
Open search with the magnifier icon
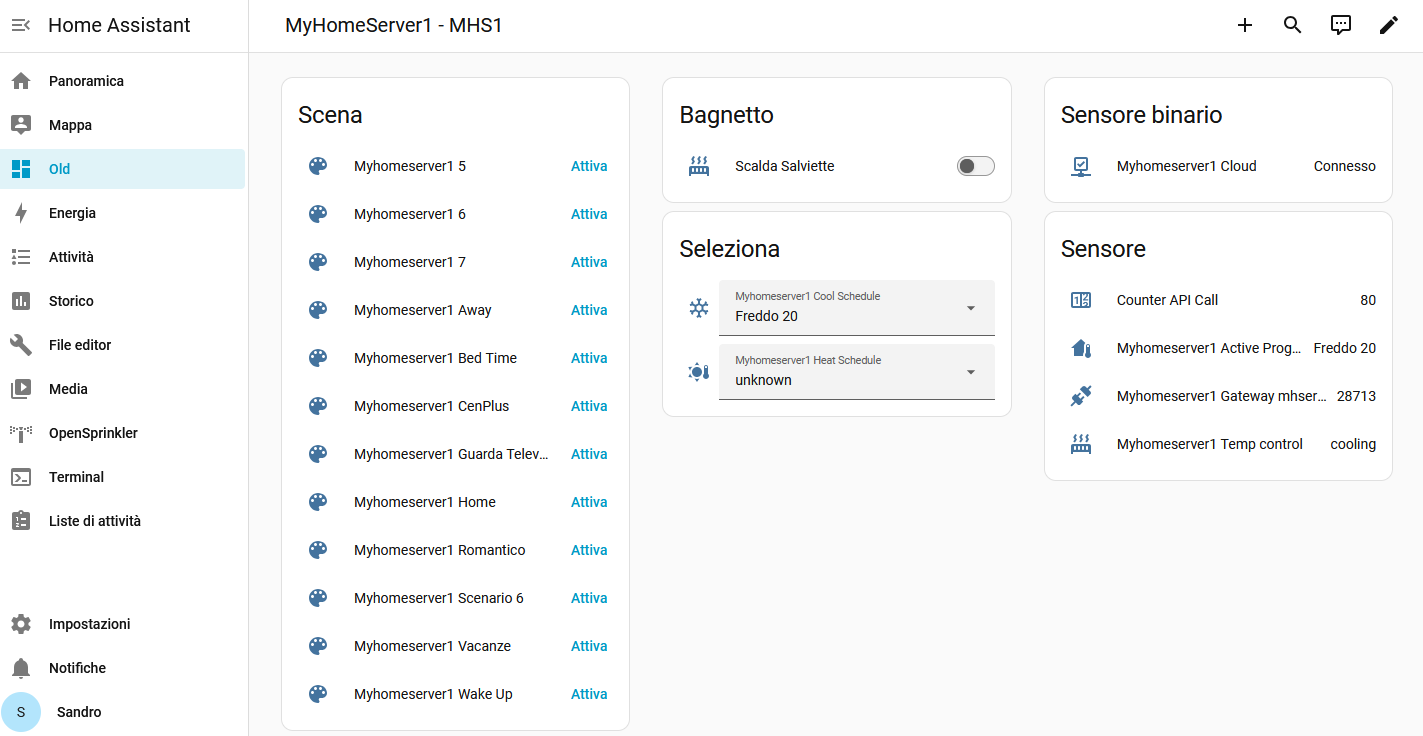point(1293,25)
